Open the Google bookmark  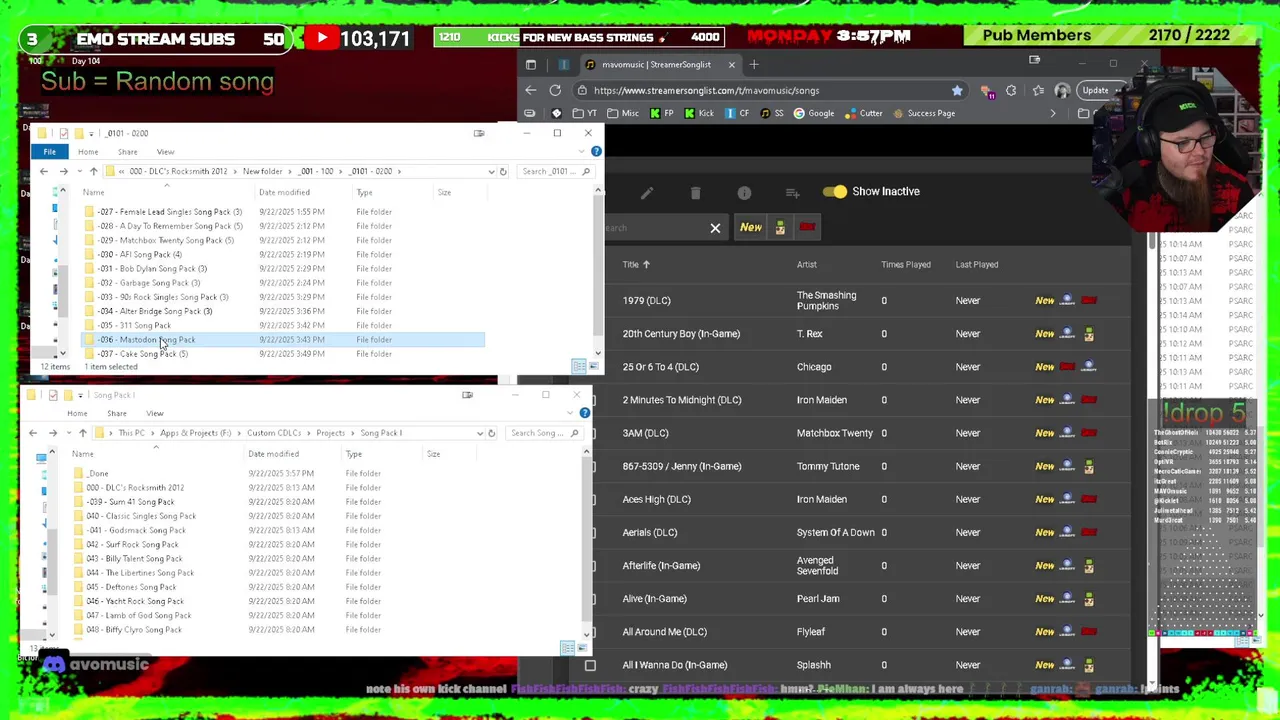814,113
